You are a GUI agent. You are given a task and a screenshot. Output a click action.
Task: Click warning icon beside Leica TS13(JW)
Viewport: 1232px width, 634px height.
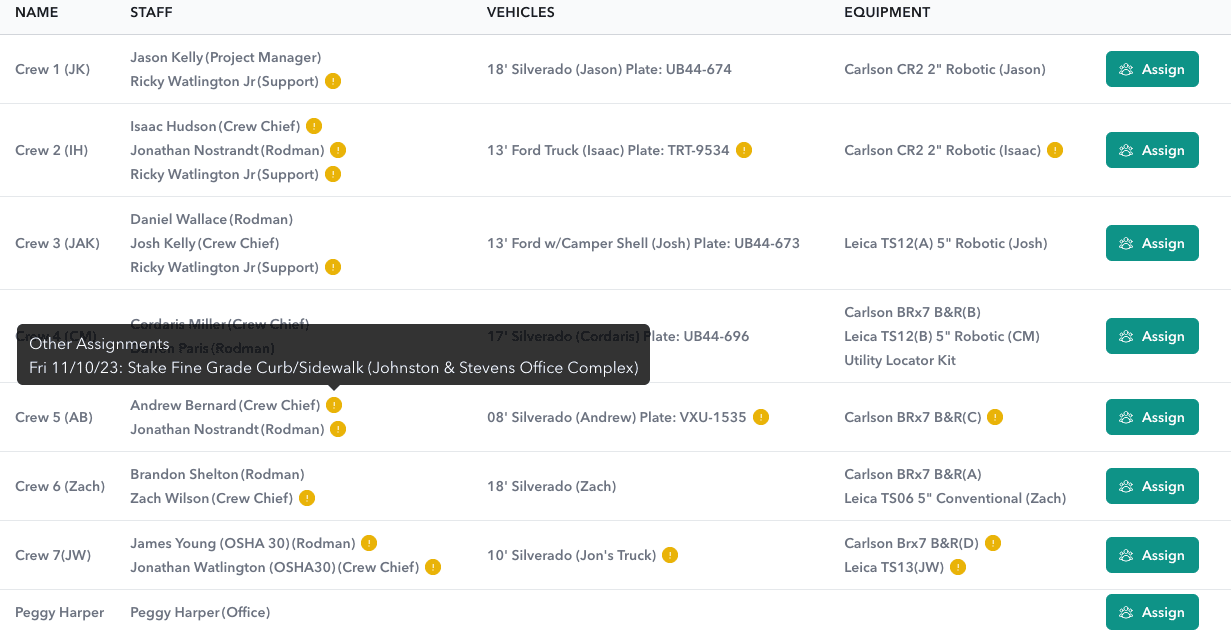tap(958, 567)
